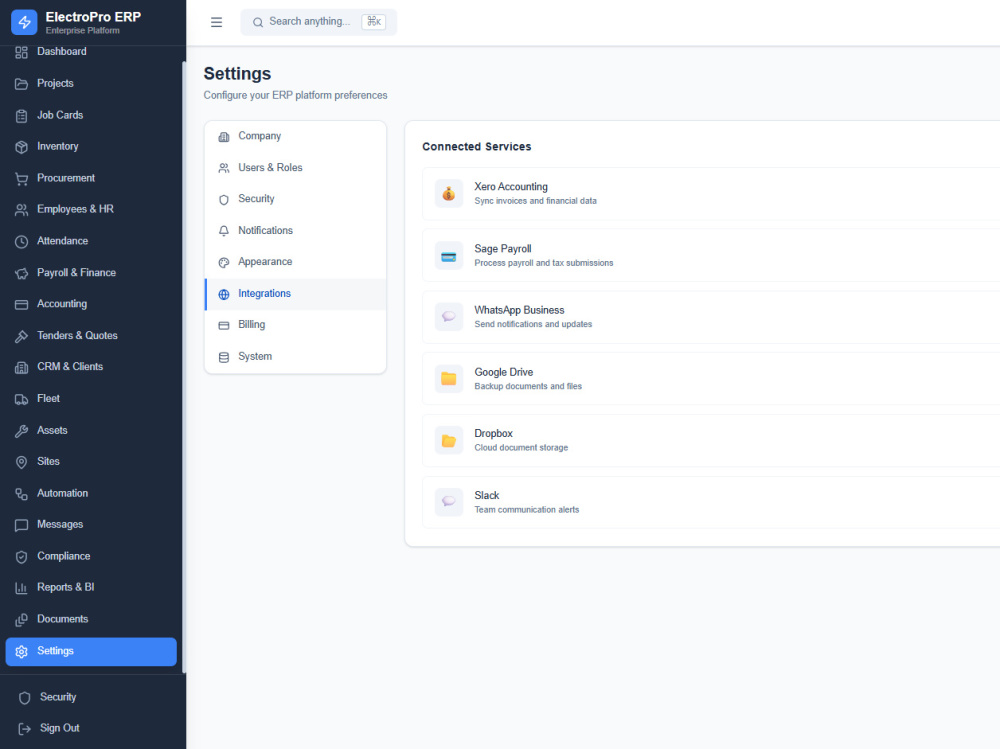Screen dimensions: 1000x749
Task: Click the ⌘K shortcut badge
Action: 374,22
